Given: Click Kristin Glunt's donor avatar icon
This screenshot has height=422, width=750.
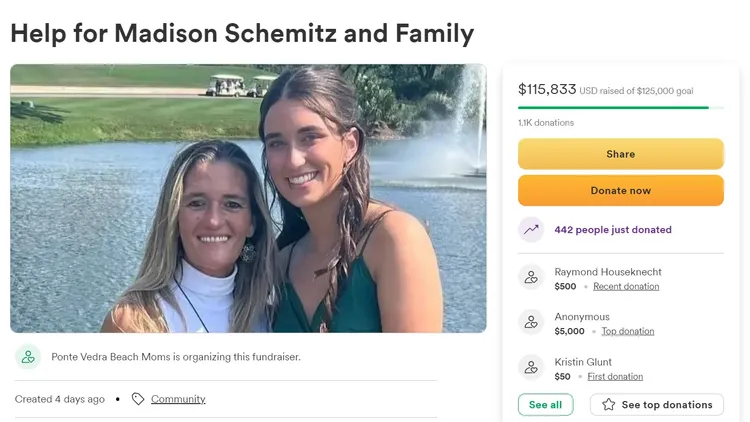Looking at the screenshot, I should [531, 367].
